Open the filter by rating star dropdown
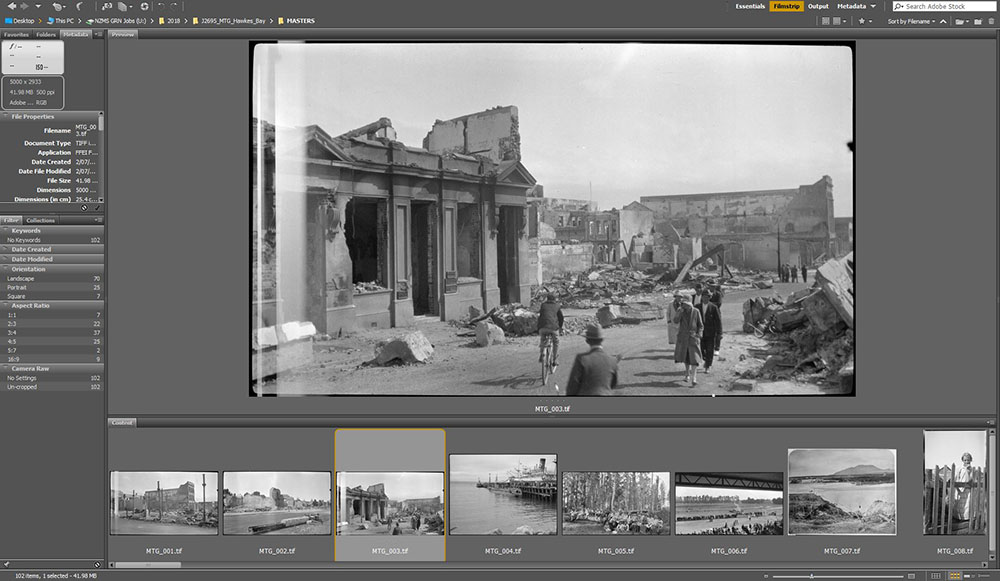1000x581 pixels. (864, 20)
